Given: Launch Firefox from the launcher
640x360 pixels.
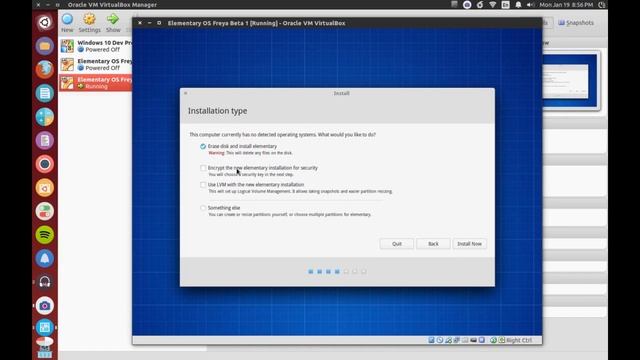Looking at the screenshot, I should click(45, 69).
